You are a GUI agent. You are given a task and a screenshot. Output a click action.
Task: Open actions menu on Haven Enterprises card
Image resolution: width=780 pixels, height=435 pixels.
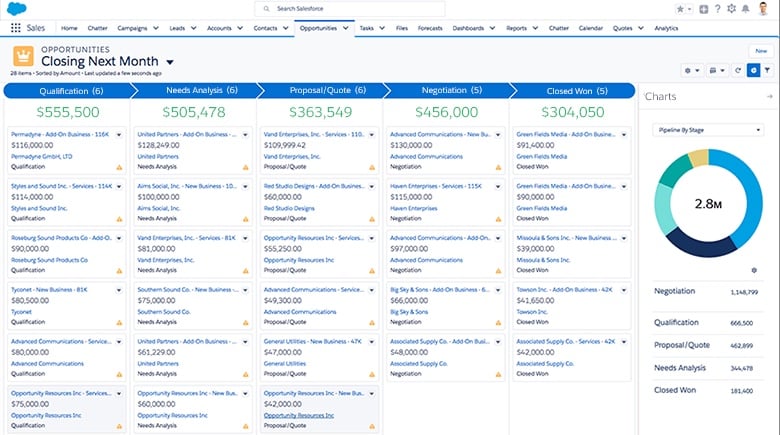pos(497,187)
